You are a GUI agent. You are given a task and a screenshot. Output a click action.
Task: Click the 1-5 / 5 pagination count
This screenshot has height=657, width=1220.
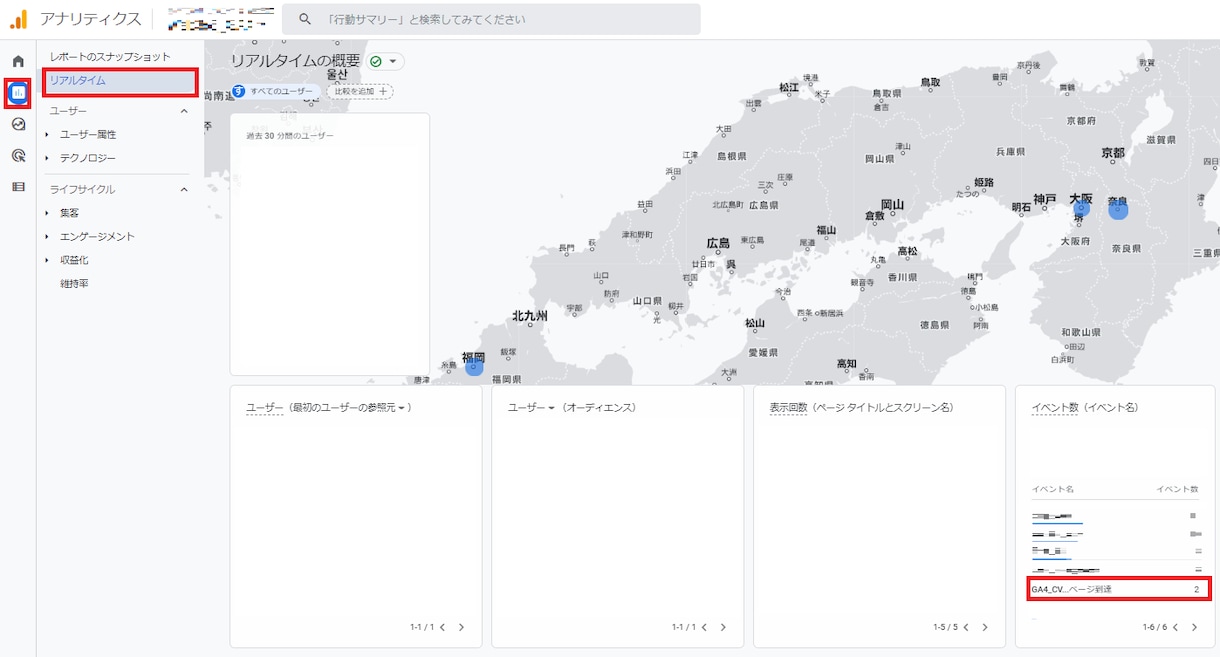pyautogui.click(x=943, y=627)
